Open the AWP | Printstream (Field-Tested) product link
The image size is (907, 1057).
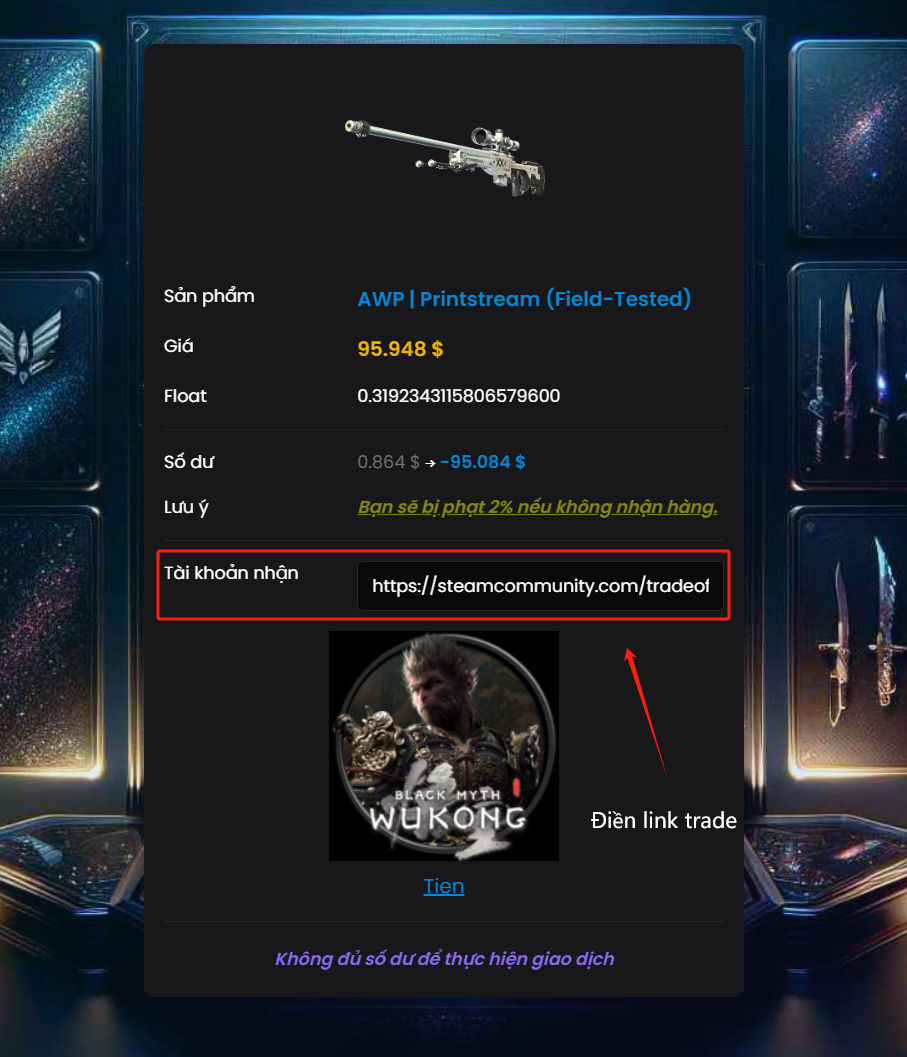(524, 299)
